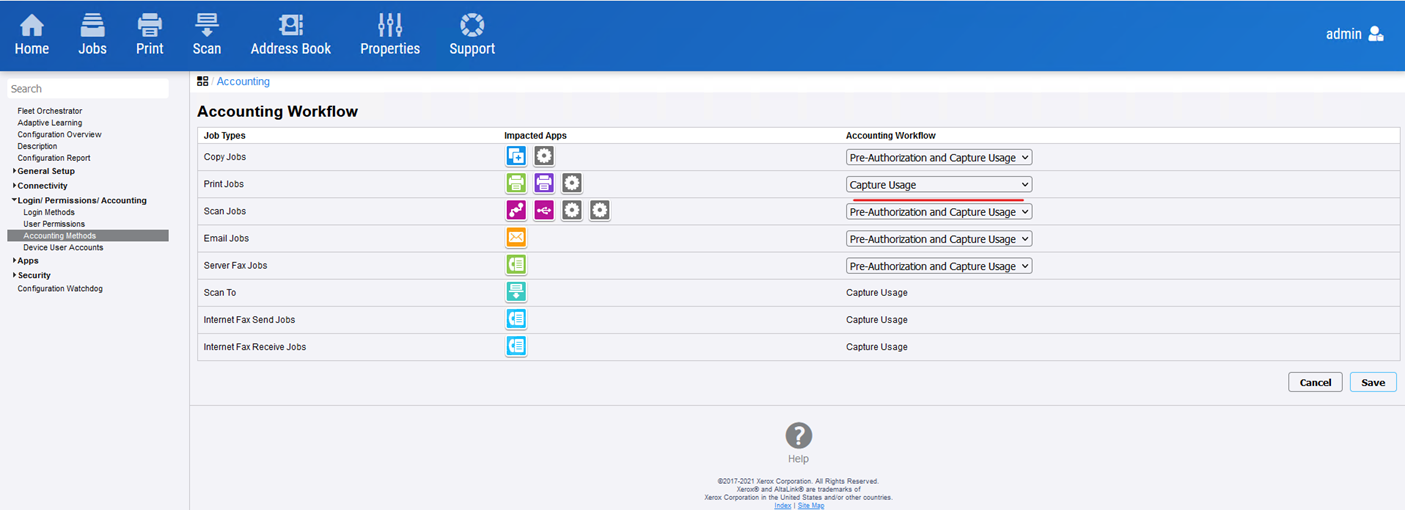
Task: Open the Print Jobs Capture Usage dropdown
Action: 938,184
